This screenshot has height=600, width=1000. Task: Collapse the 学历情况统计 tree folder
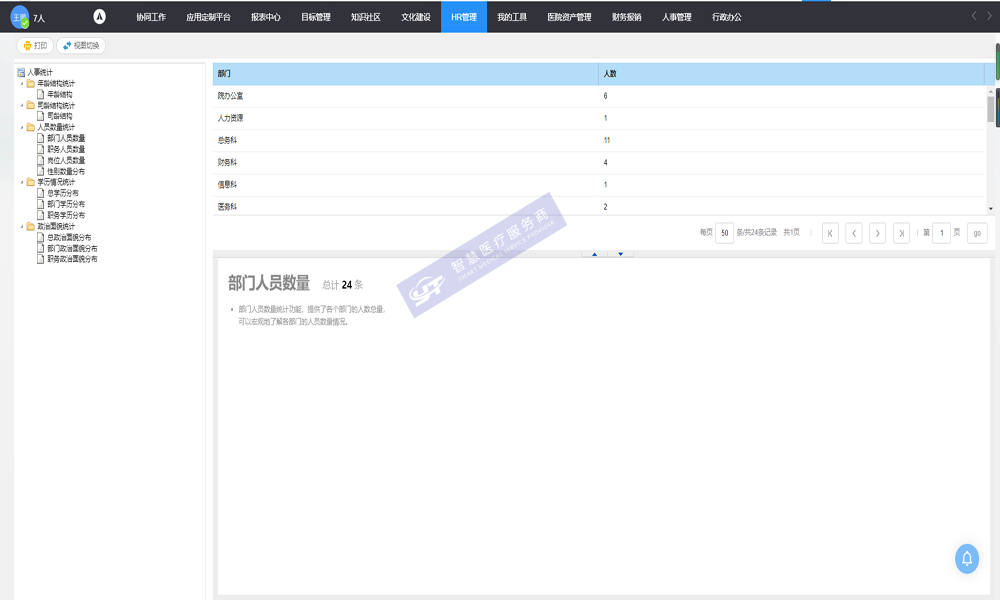pos(22,182)
